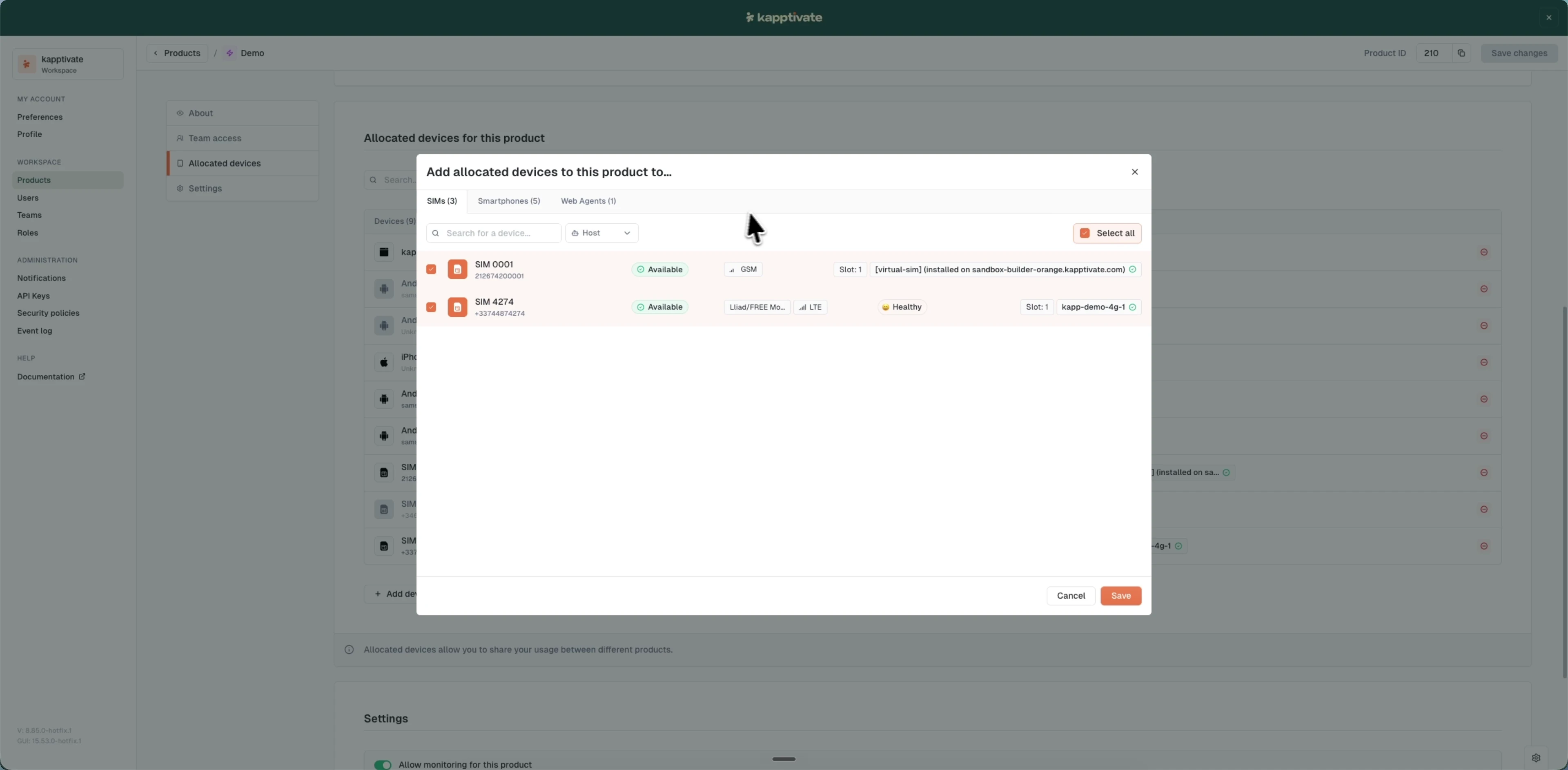The height and width of the screenshot is (770, 1568).
Task: Toggle Allow monitoring for this product switch
Action: point(383,765)
